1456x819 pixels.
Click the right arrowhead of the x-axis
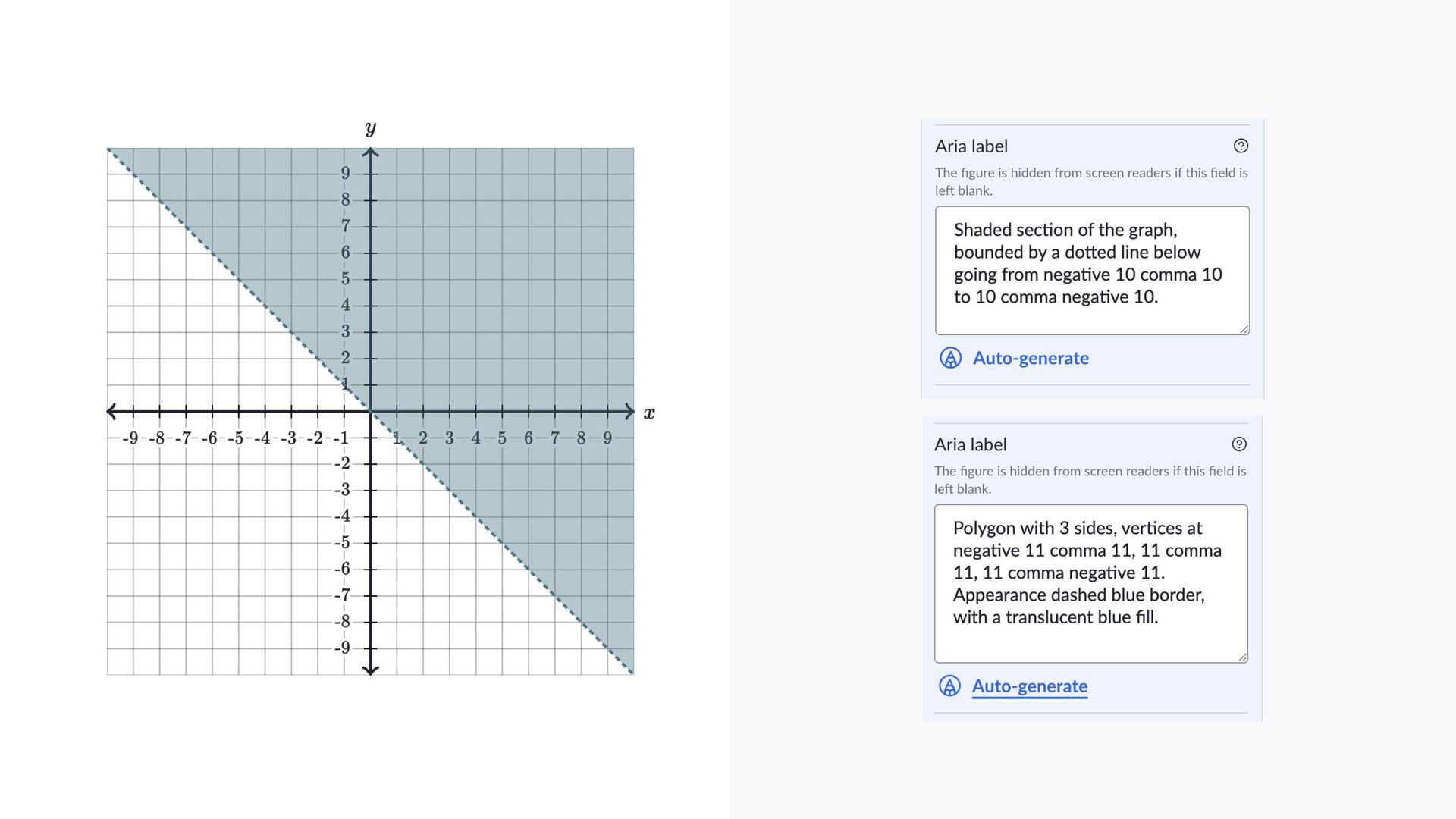coord(629,412)
